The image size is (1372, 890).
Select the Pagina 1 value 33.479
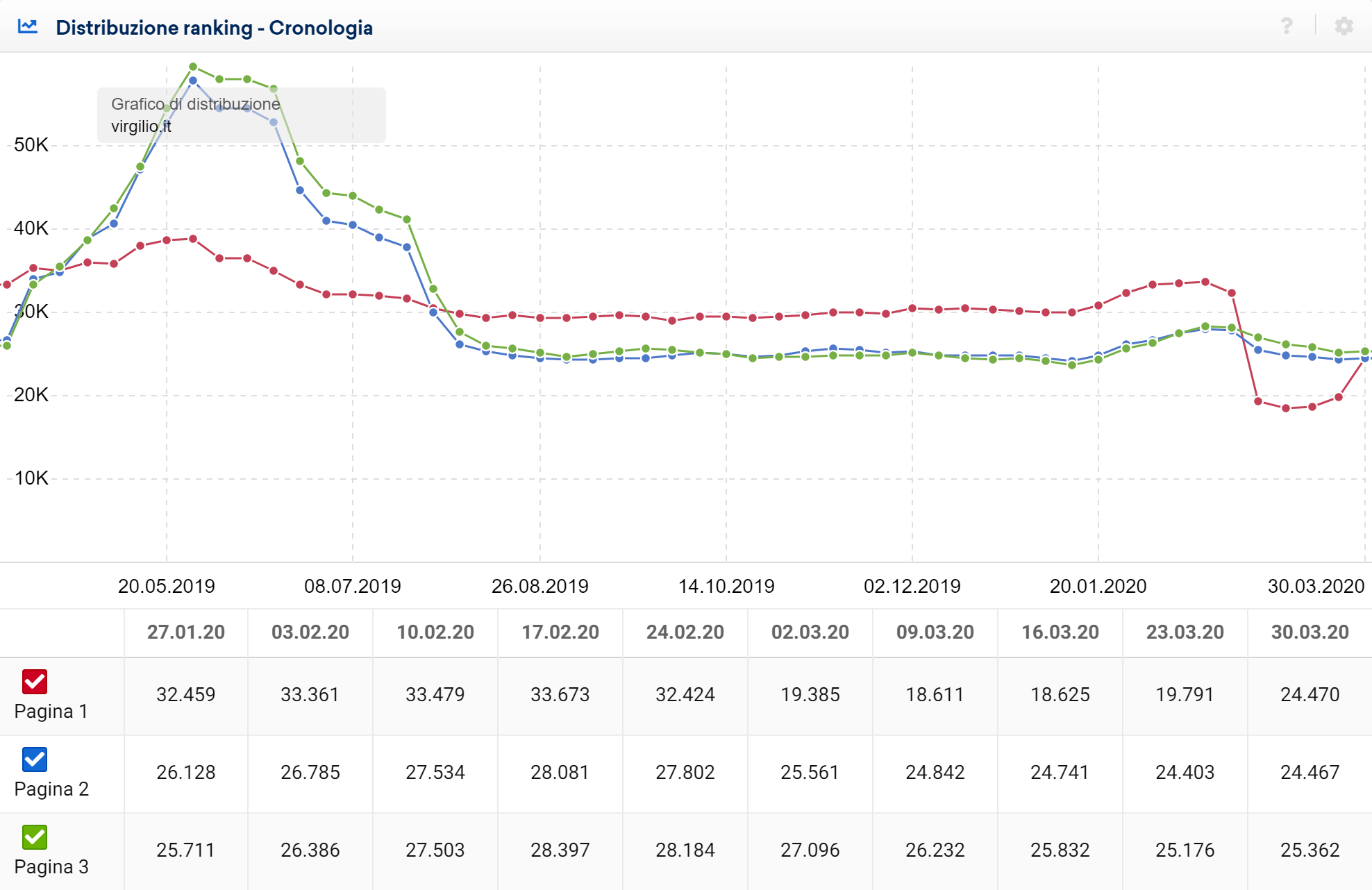pos(435,695)
